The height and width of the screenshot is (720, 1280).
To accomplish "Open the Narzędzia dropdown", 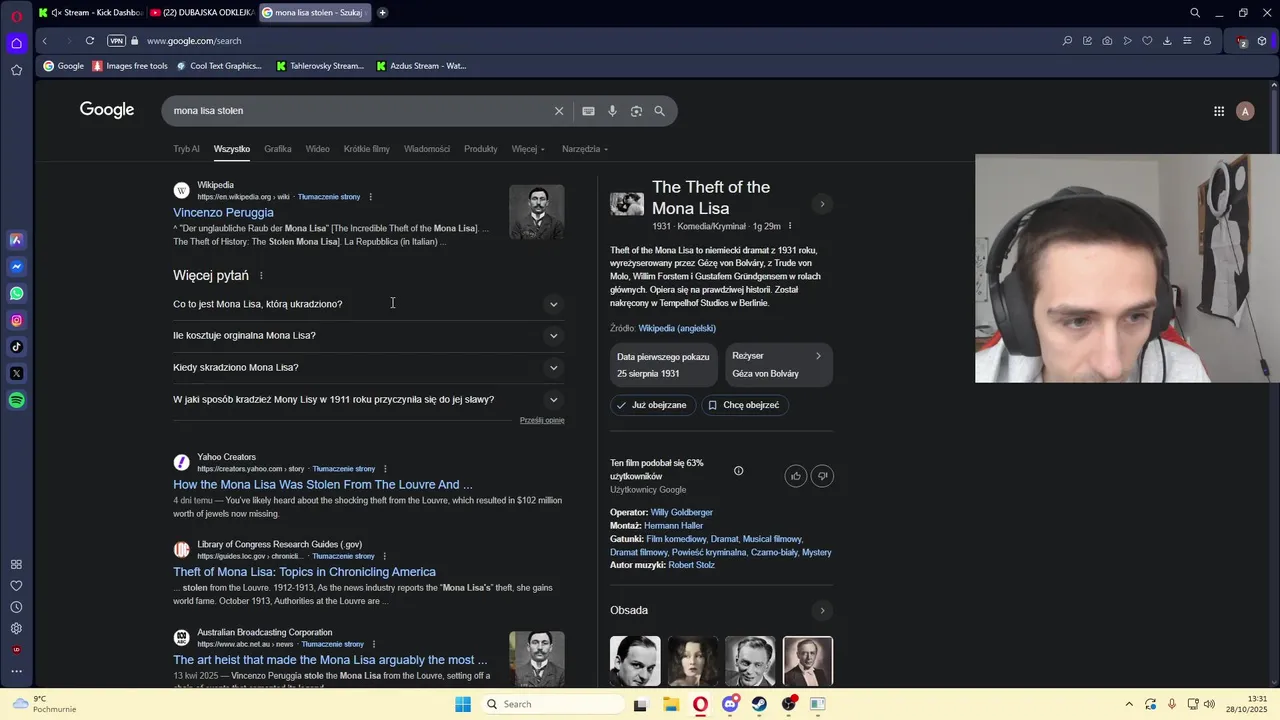I will click(x=585, y=149).
